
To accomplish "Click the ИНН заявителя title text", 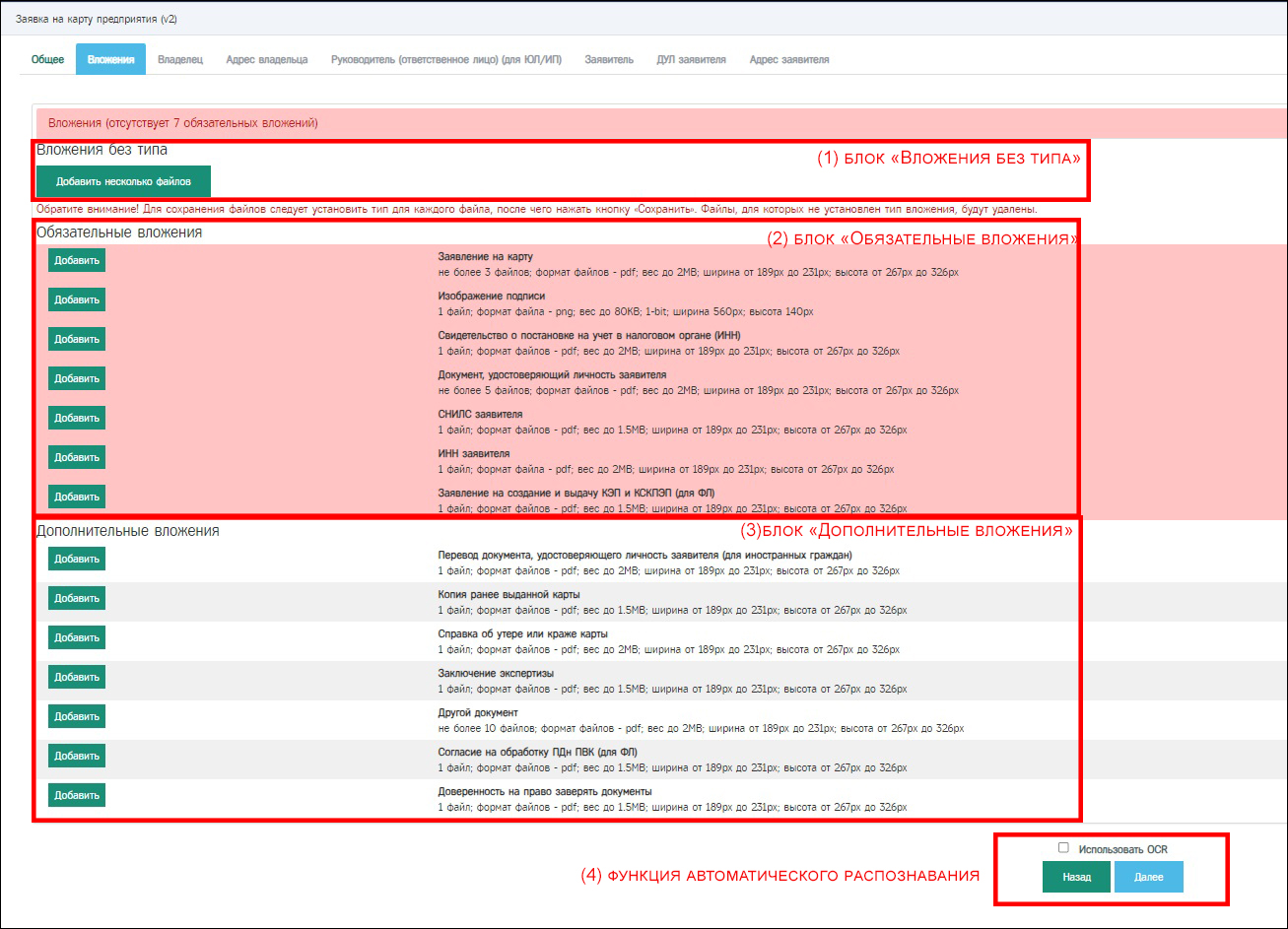I will pos(474,453).
